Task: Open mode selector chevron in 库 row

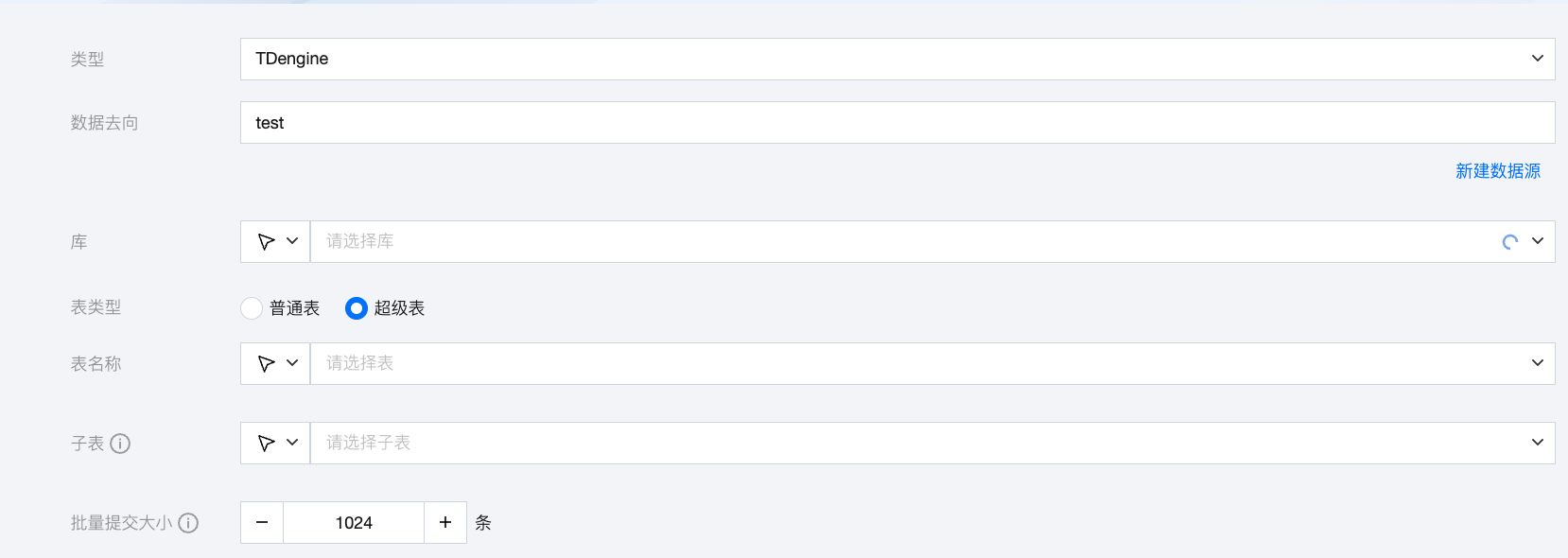Action: (292, 241)
